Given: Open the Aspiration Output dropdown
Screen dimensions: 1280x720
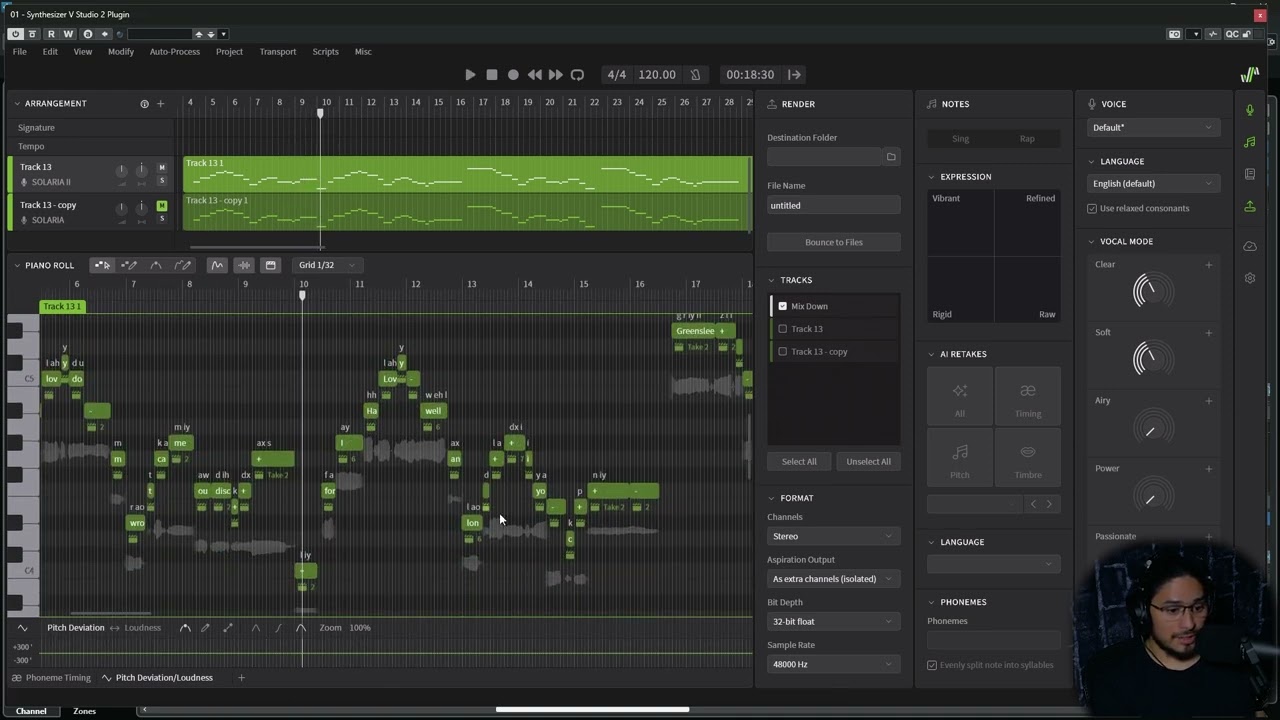Looking at the screenshot, I should (833, 579).
